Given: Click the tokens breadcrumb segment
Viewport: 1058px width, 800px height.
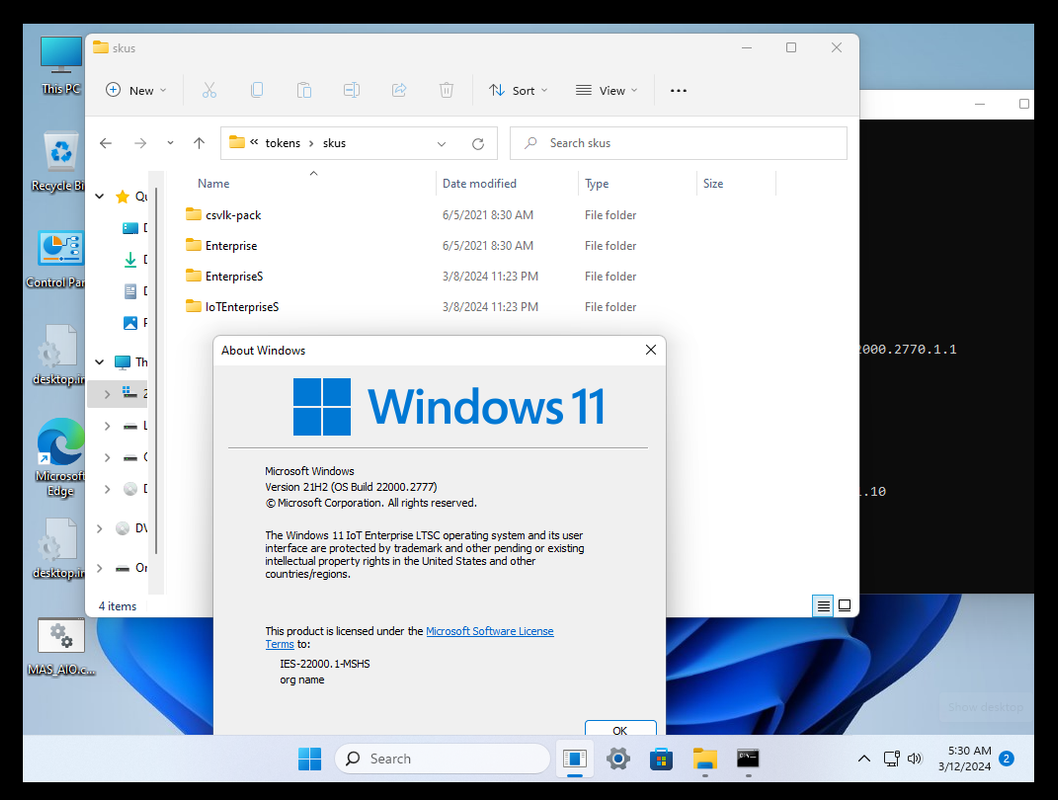Looking at the screenshot, I should (283, 143).
